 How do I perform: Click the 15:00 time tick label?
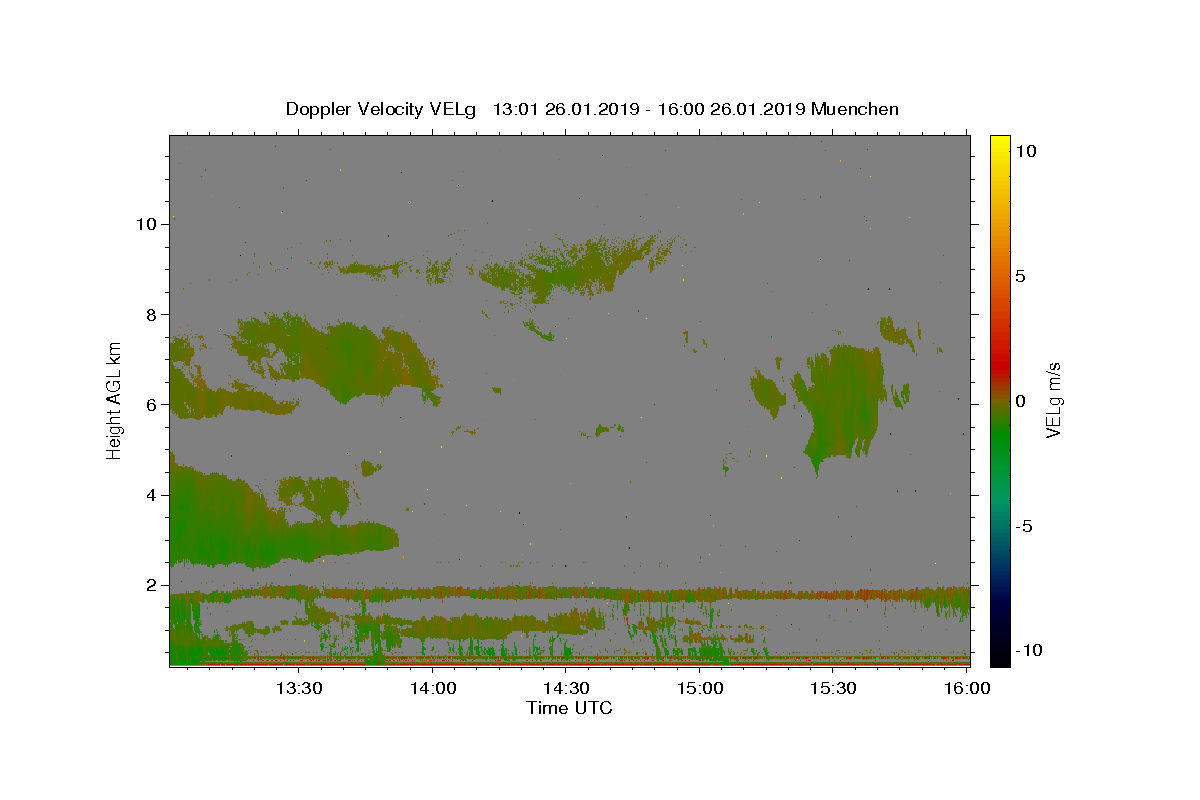(x=700, y=688)
